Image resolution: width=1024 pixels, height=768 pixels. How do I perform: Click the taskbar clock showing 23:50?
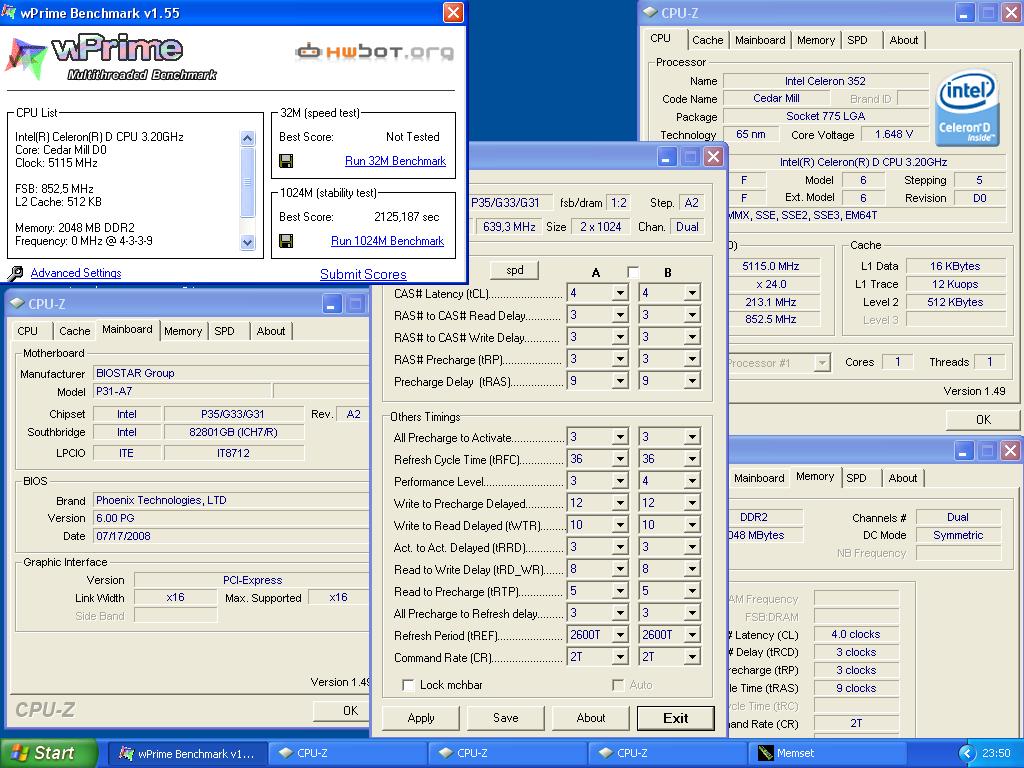click(x=996, y=754)
